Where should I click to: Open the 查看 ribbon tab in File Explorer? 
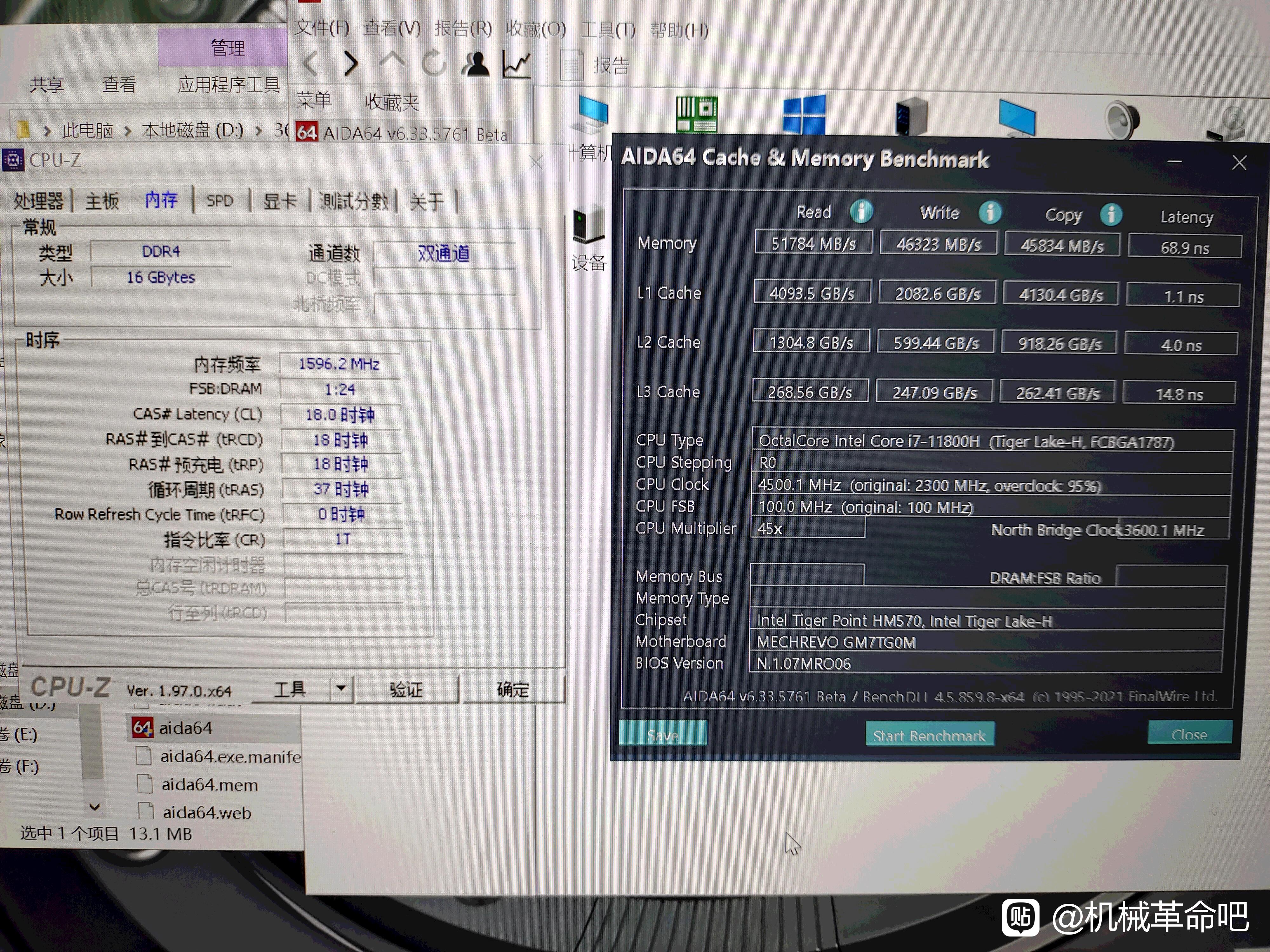119,85
